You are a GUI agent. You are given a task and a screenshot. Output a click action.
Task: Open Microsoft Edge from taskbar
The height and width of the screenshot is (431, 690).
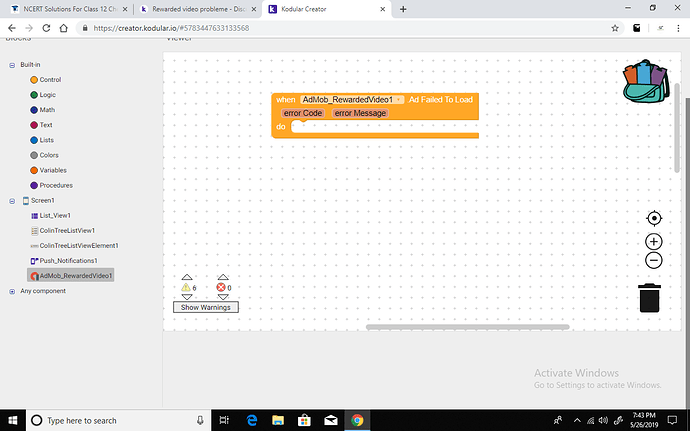[x=252, y=420]
